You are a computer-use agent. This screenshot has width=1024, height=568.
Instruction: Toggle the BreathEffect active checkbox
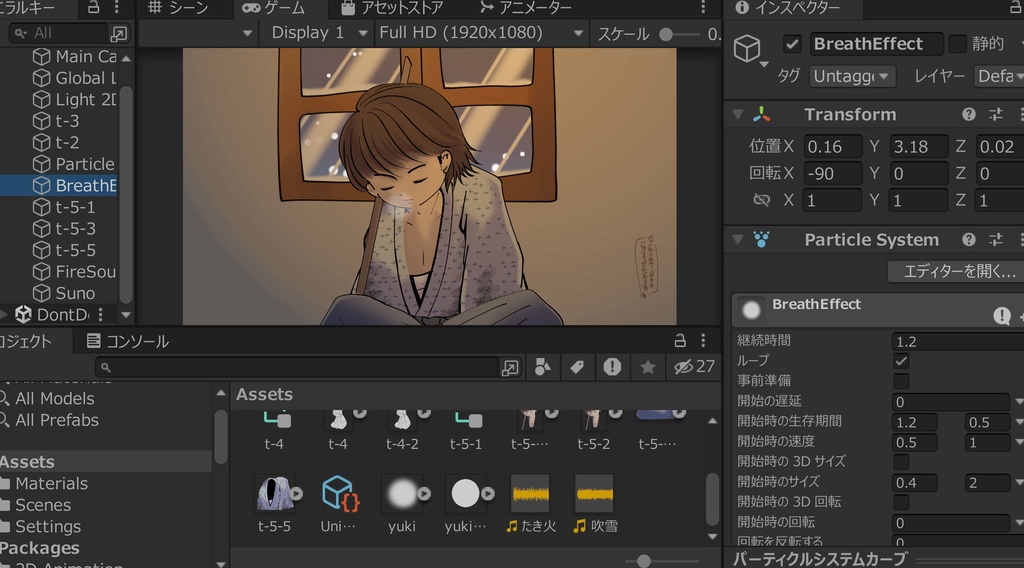pyautogui.click(x=792, y=44)
